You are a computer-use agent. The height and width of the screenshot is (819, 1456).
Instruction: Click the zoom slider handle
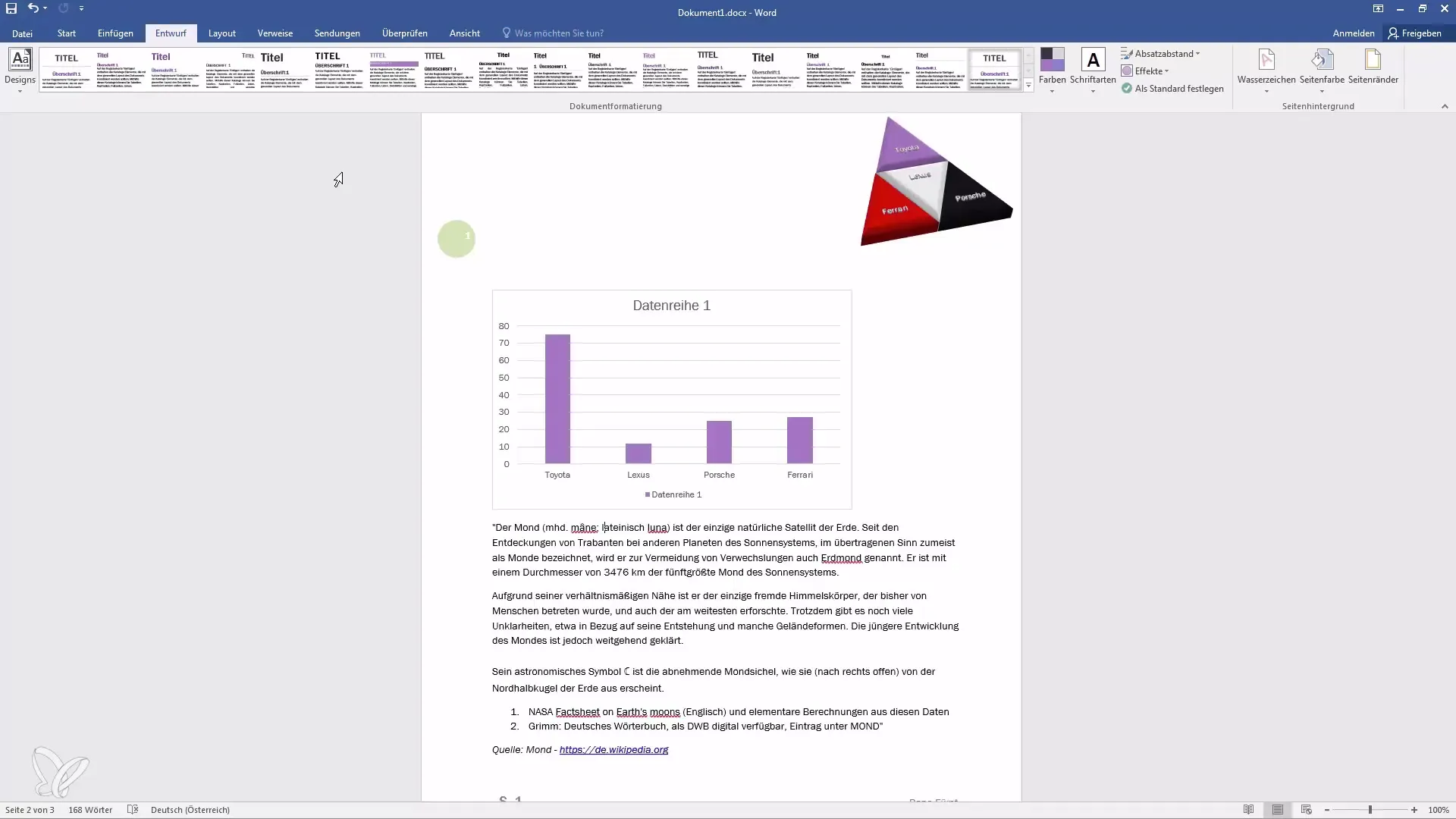[1370, 810]
